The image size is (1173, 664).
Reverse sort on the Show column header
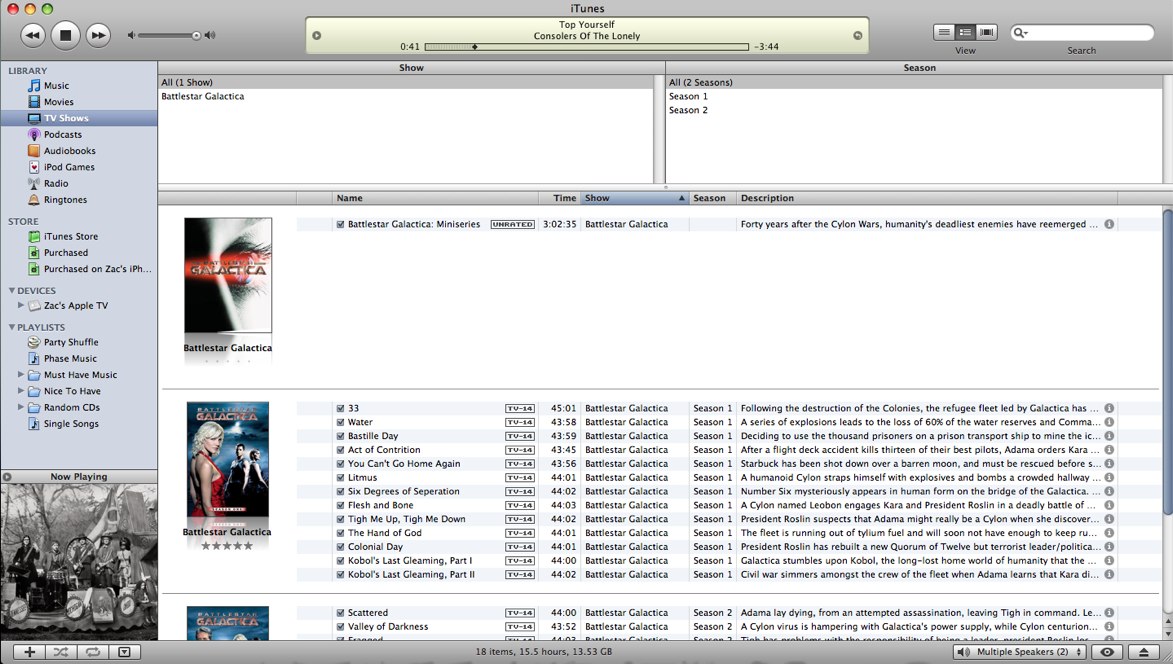634,198
